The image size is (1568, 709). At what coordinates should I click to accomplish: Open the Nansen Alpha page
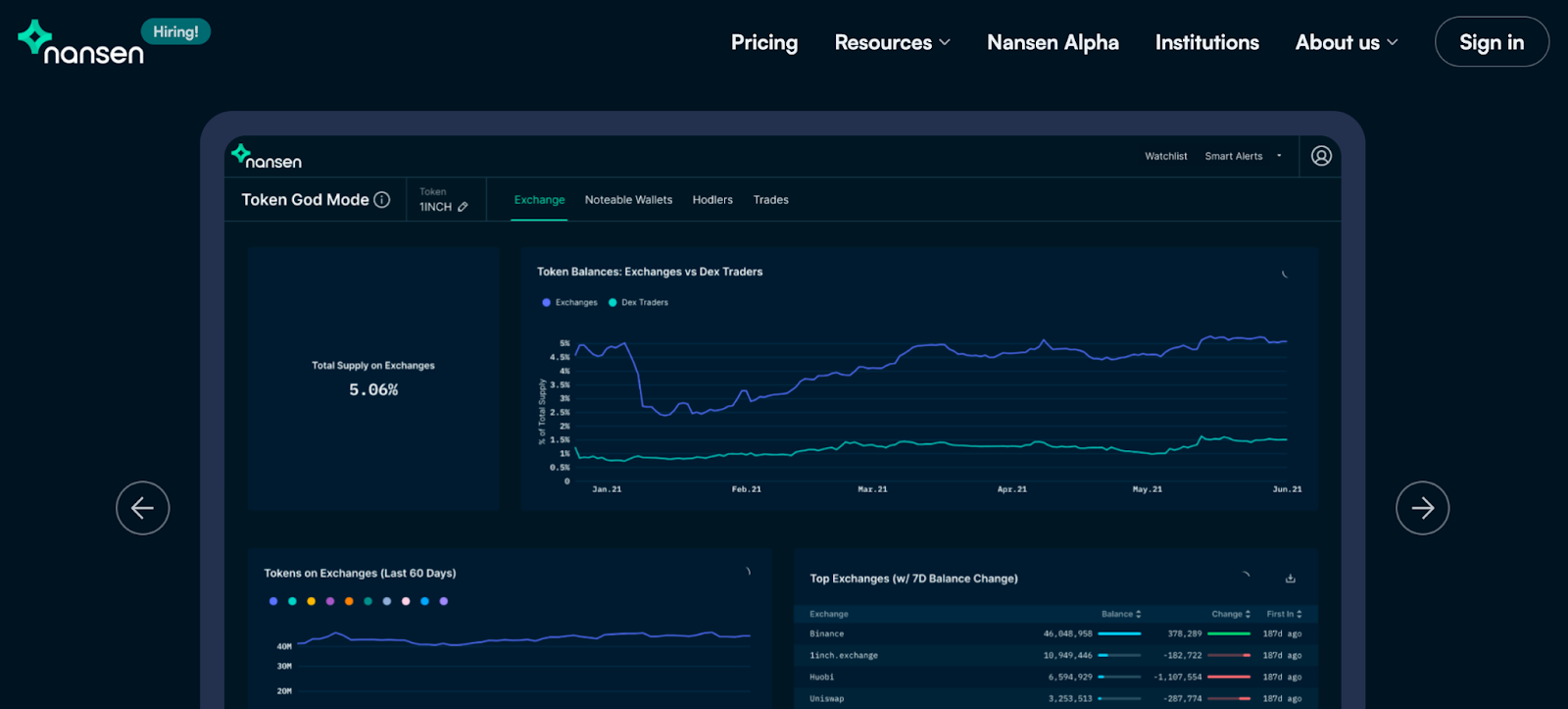pyautogui.click(x=1053, y=42)
